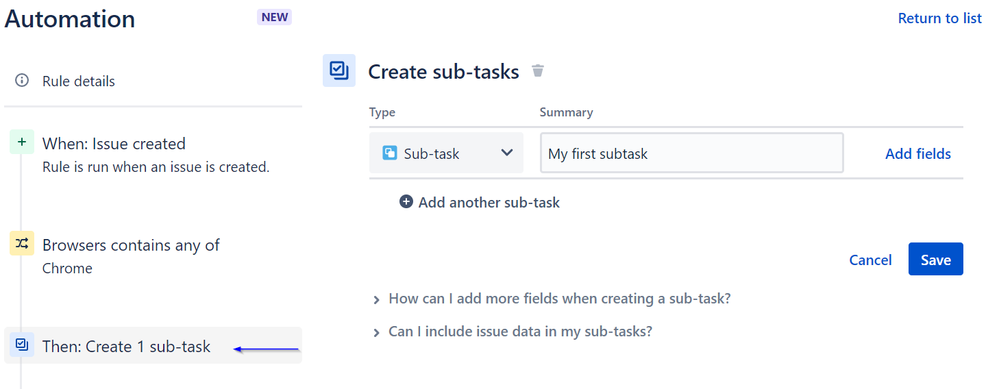The image size is (999, 389).
Task: Delete the Create sub-tasks action via trash icon
Action: coord(538,71)
